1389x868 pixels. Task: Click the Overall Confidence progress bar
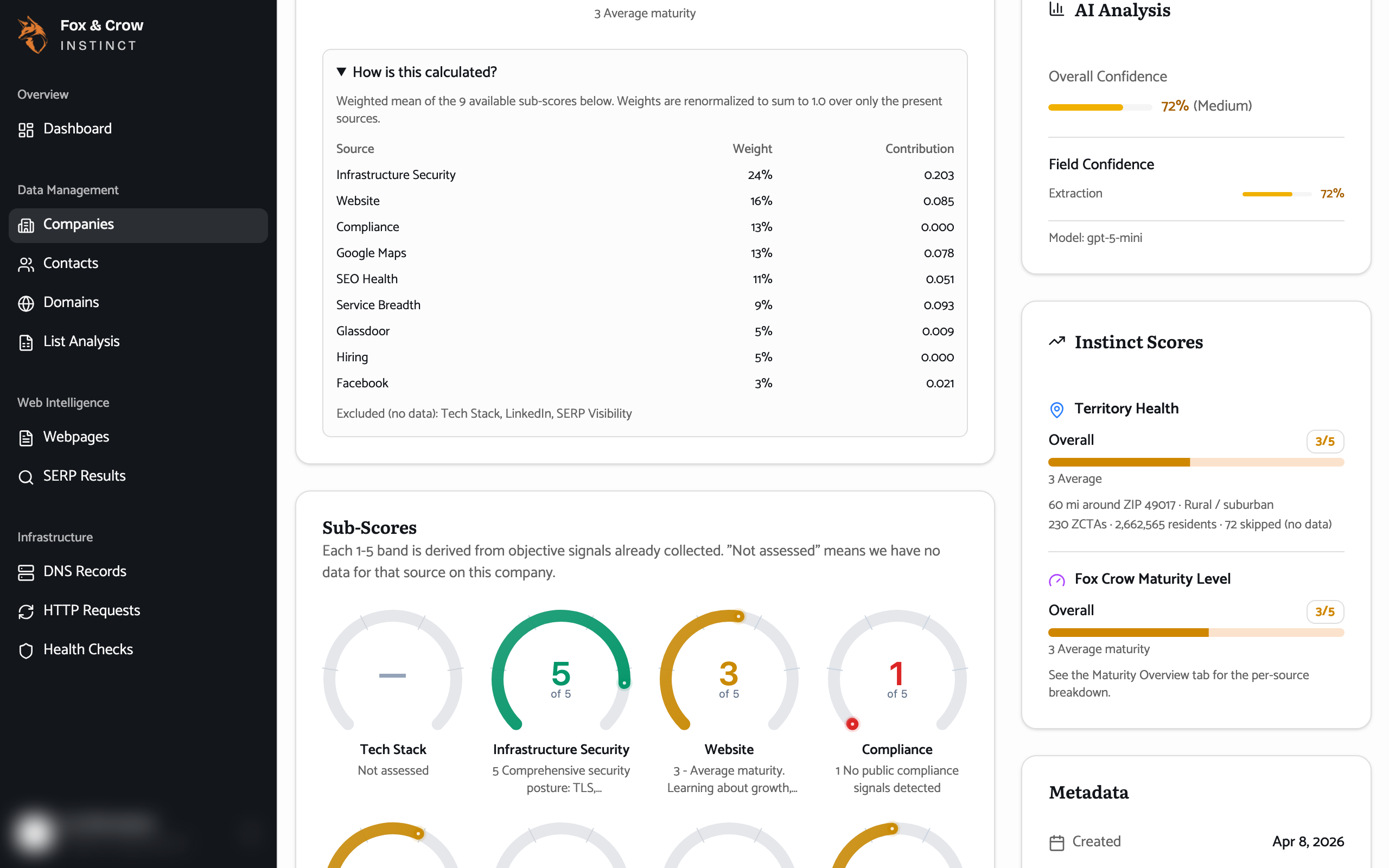(x=1100, y=107)
